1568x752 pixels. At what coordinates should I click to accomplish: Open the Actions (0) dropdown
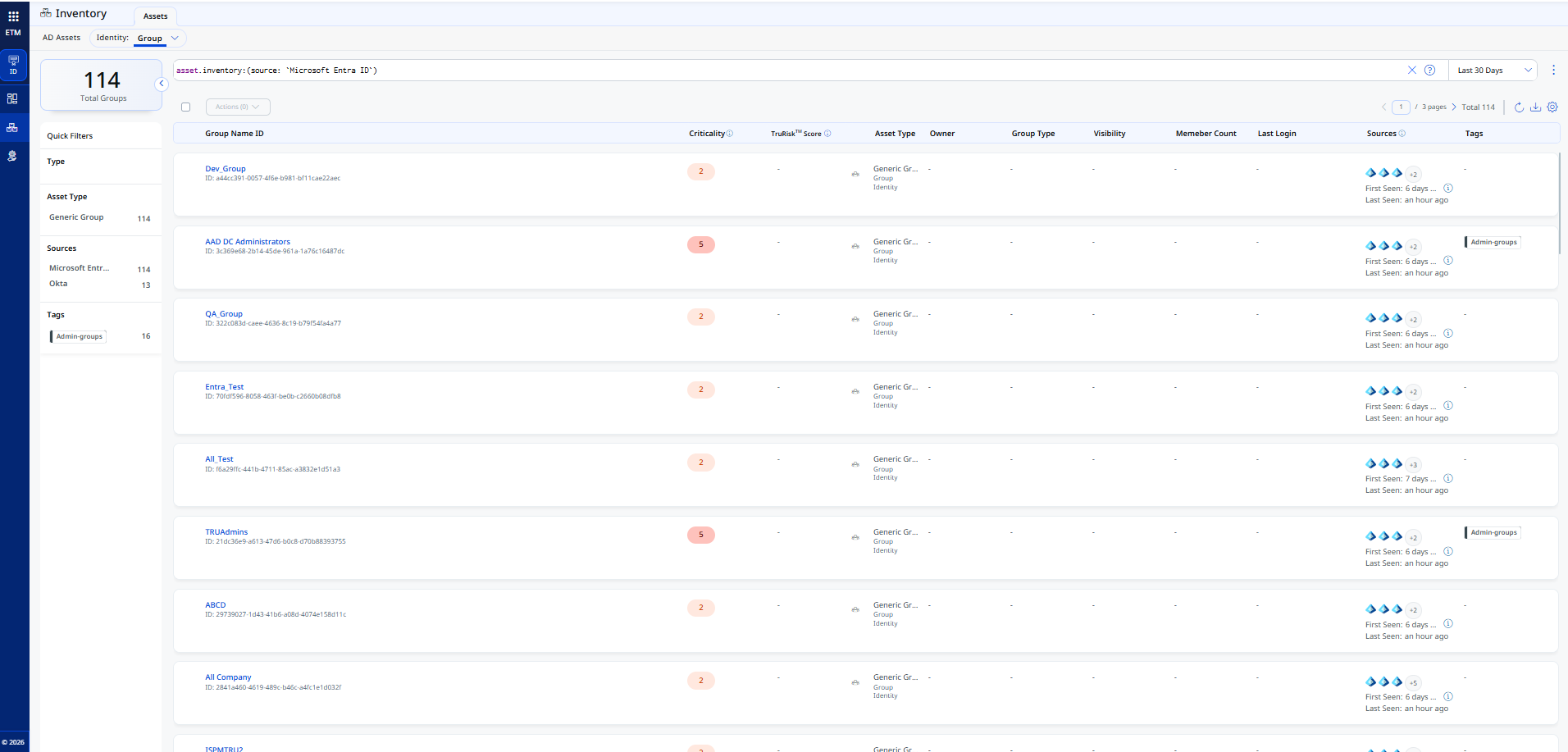[x=238, y=107]
